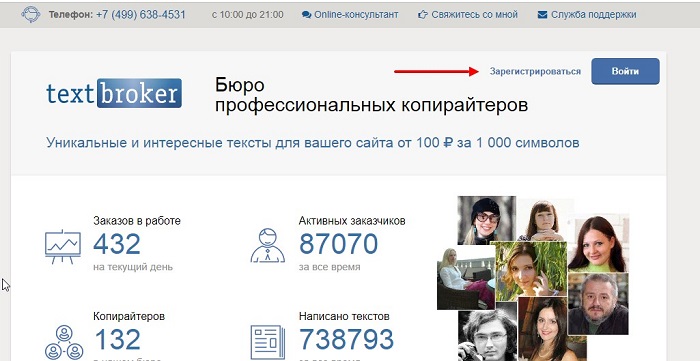Click the photo of smiling dark-haired woman at bottom
The width and height of the screenshot is (700, 361).
point(553,329)
